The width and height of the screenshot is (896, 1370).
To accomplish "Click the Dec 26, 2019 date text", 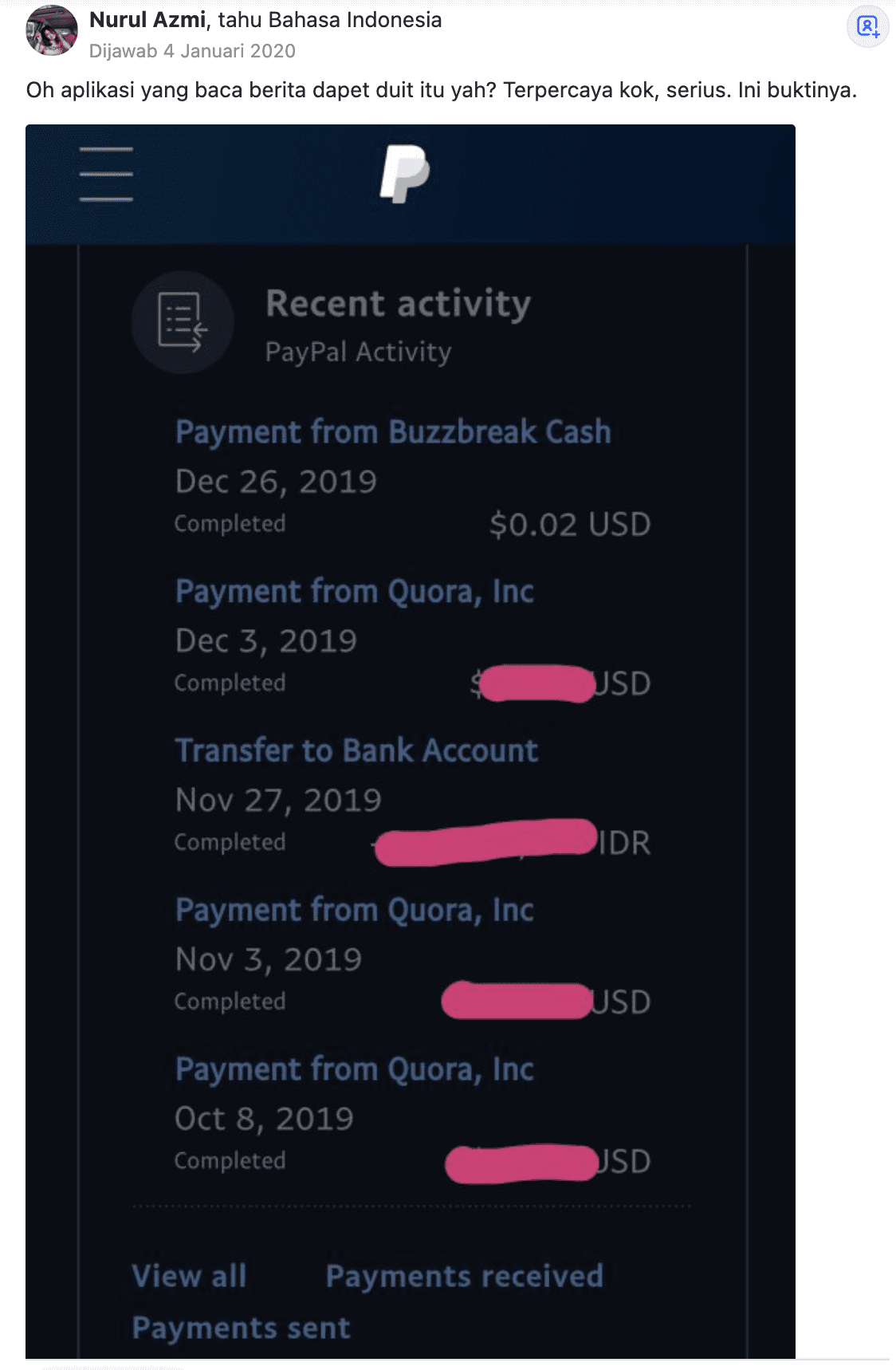I will (x=276, y=482).
